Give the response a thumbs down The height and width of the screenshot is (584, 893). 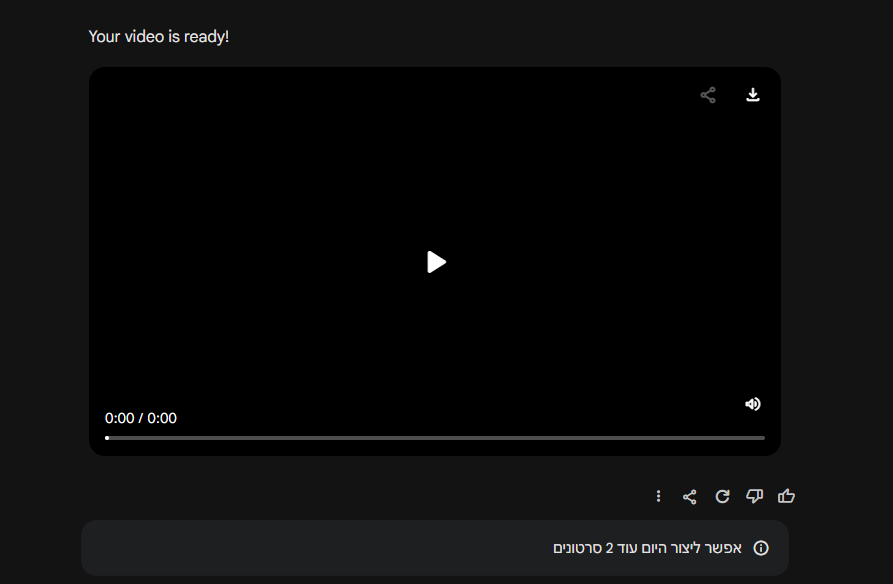coord(754,496)
